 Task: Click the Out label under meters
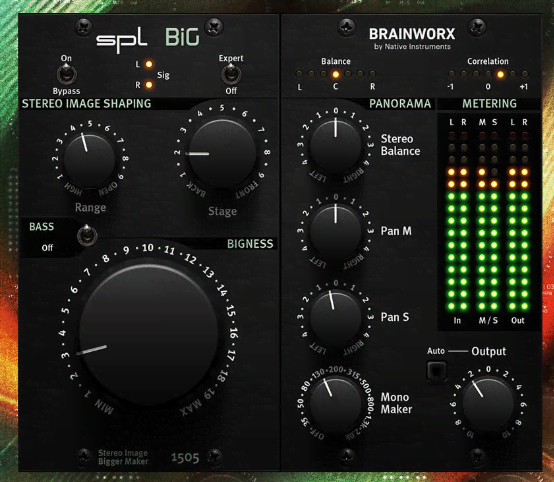click(518, 321)
